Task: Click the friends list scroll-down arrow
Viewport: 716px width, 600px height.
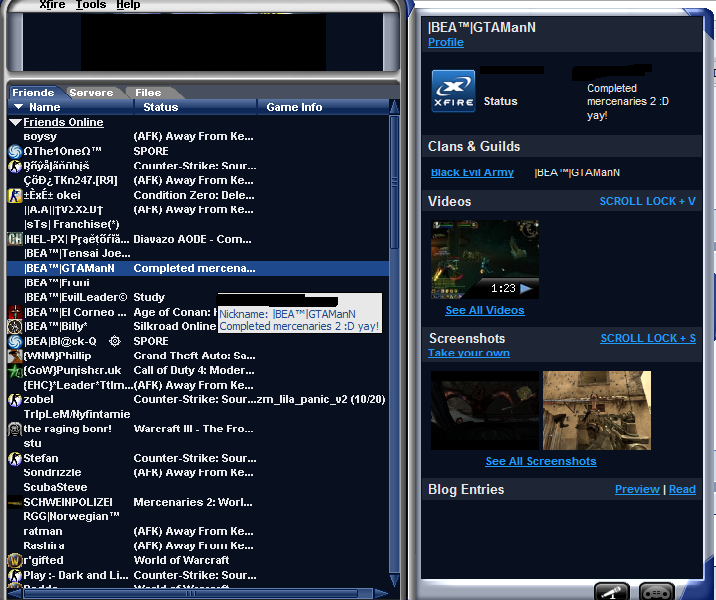Action: click(x=395, y=581)
